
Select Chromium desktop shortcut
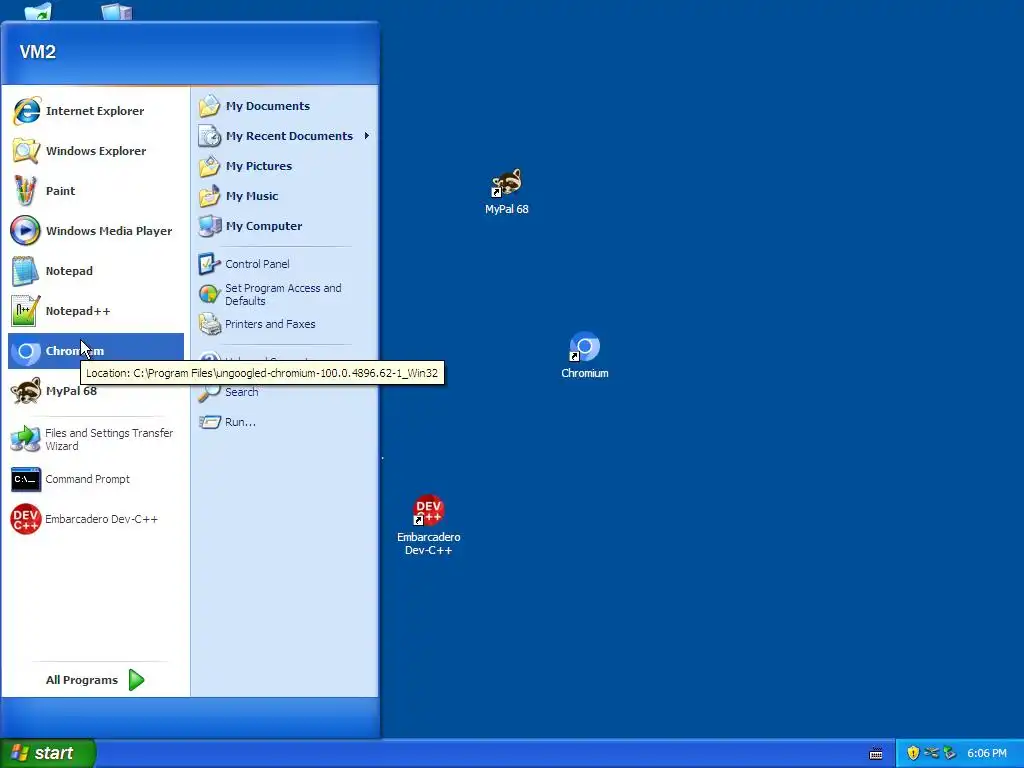pyautogui.click(x=584, y=356)
